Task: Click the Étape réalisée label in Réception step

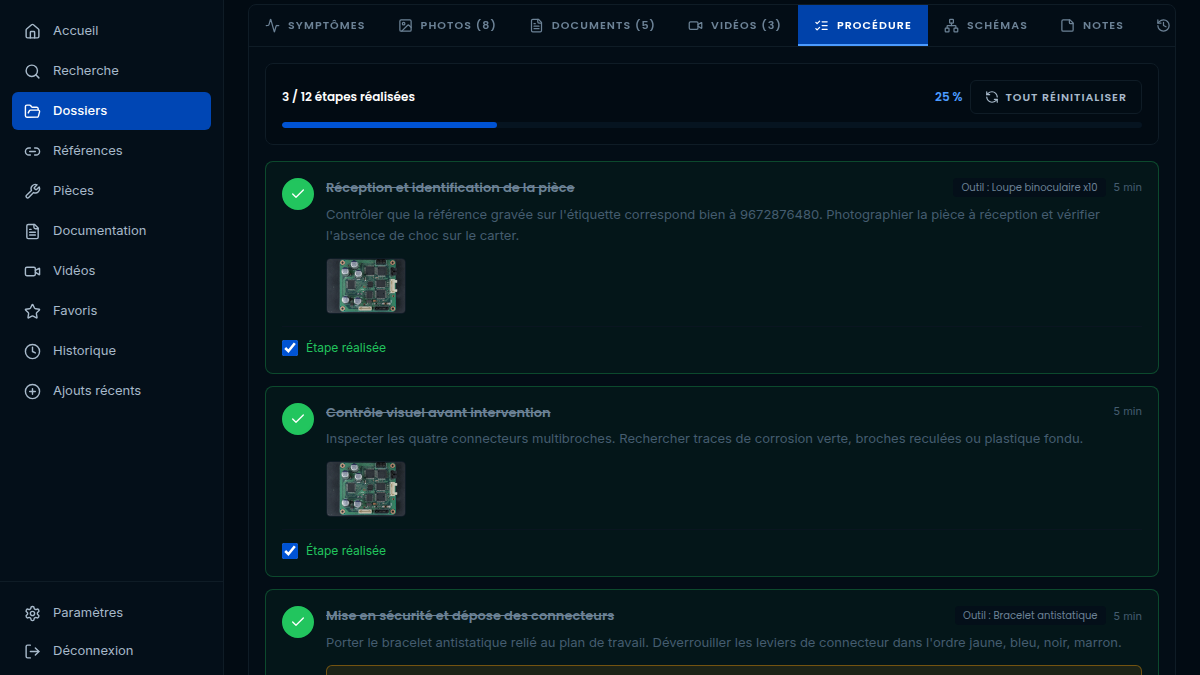Action: coord(346,348)
